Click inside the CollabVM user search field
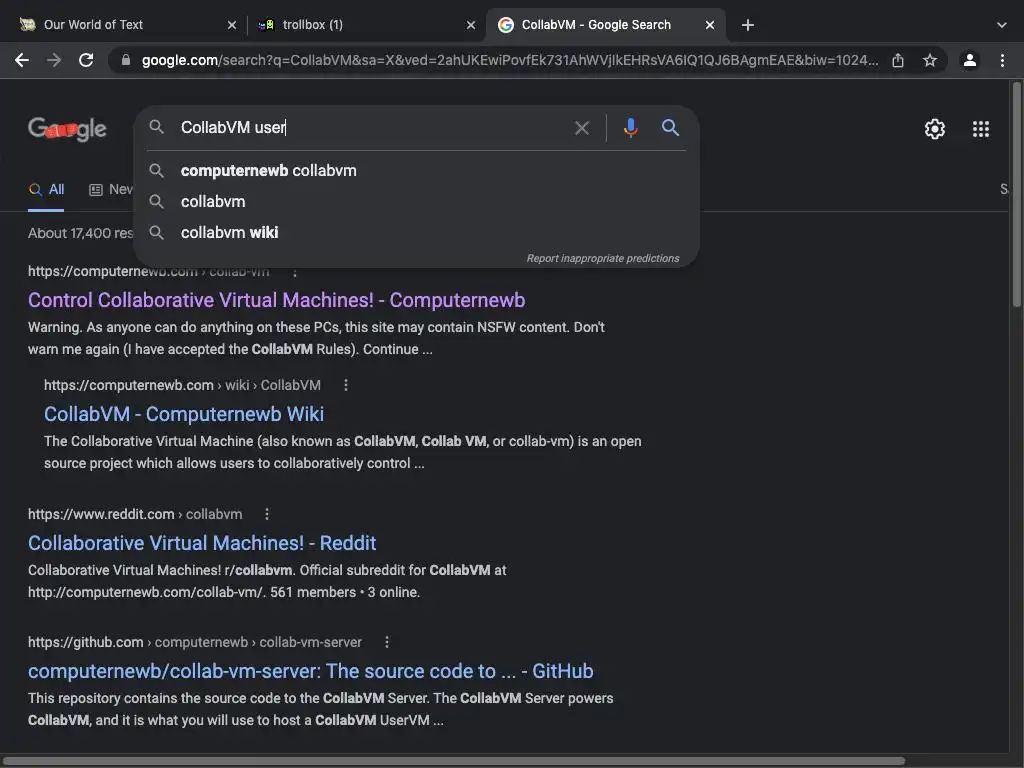This screenshot has width=1024, height=768. (372, 127)
